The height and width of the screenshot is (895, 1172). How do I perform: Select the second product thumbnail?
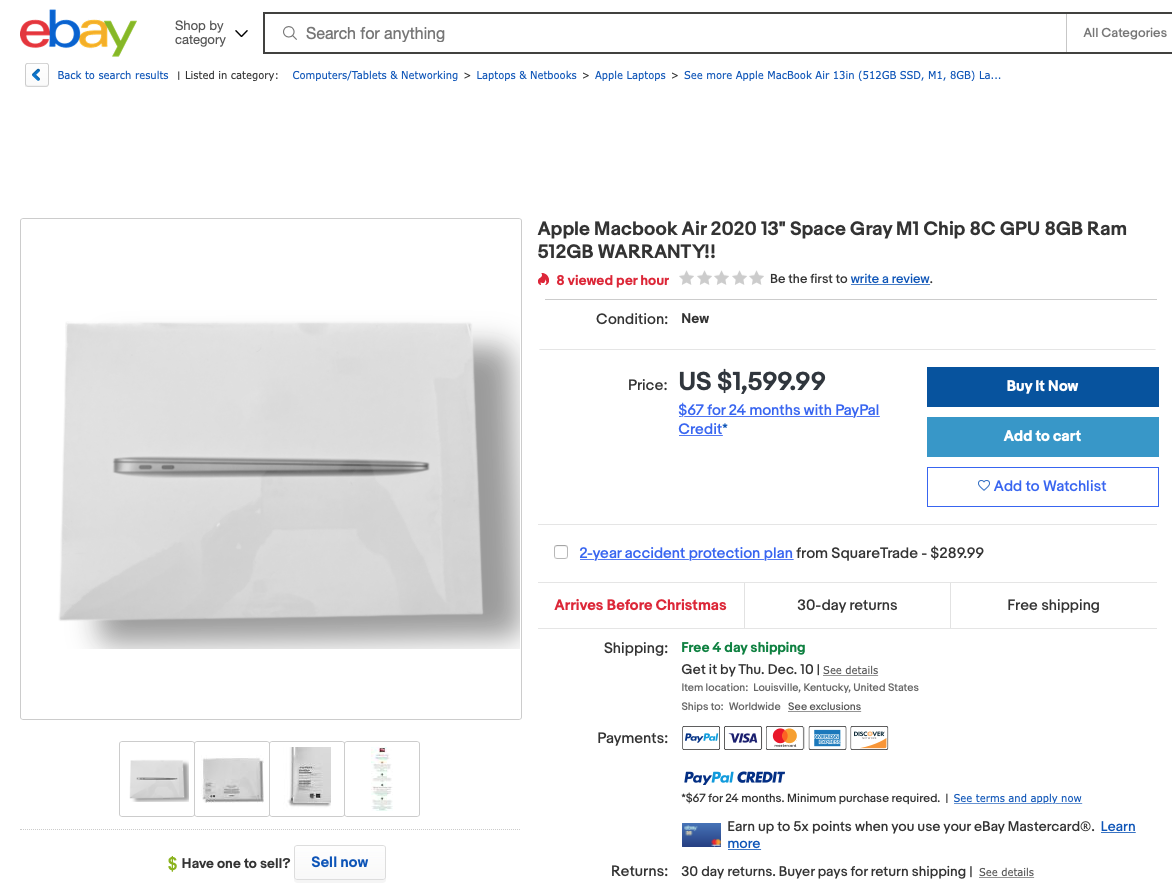coord(232,778)
